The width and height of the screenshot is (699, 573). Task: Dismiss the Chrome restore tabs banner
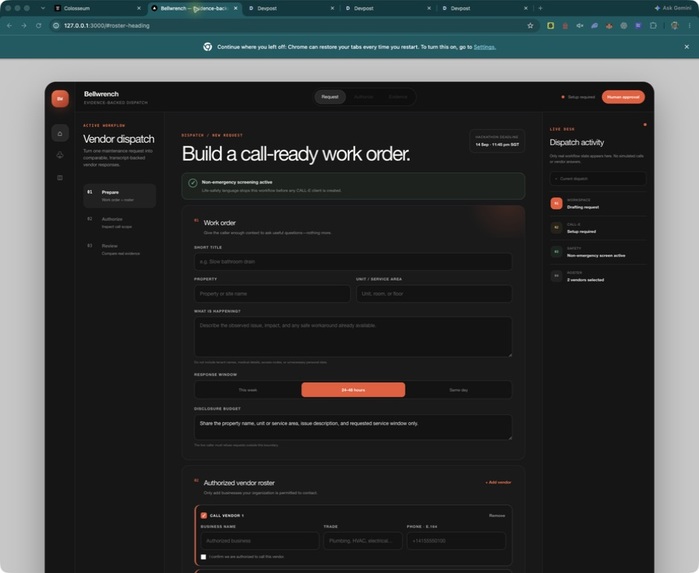click(687, 47)
